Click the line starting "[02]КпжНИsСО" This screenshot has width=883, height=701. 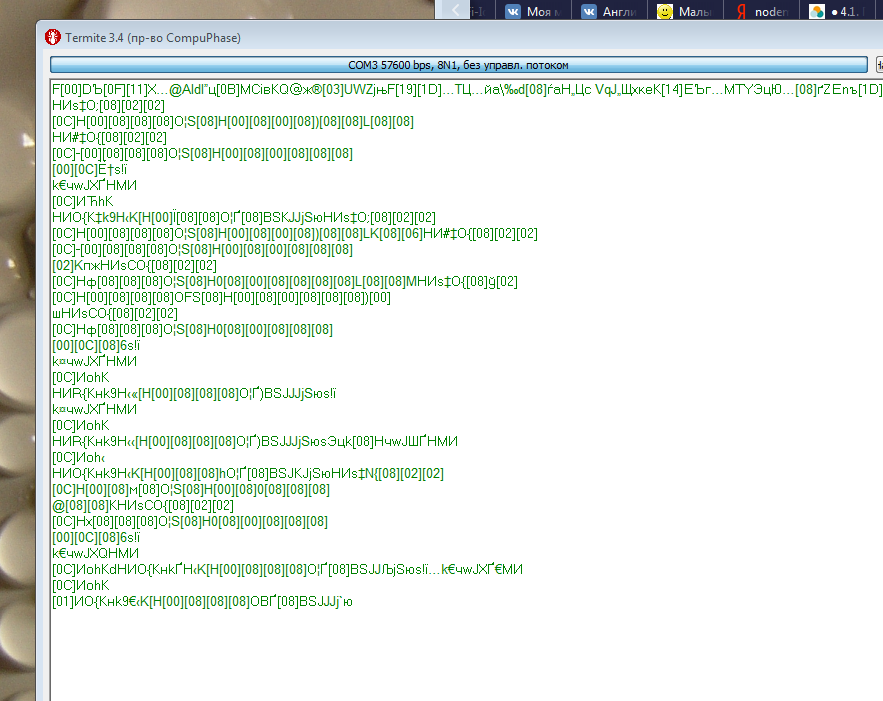pos(134,265)
